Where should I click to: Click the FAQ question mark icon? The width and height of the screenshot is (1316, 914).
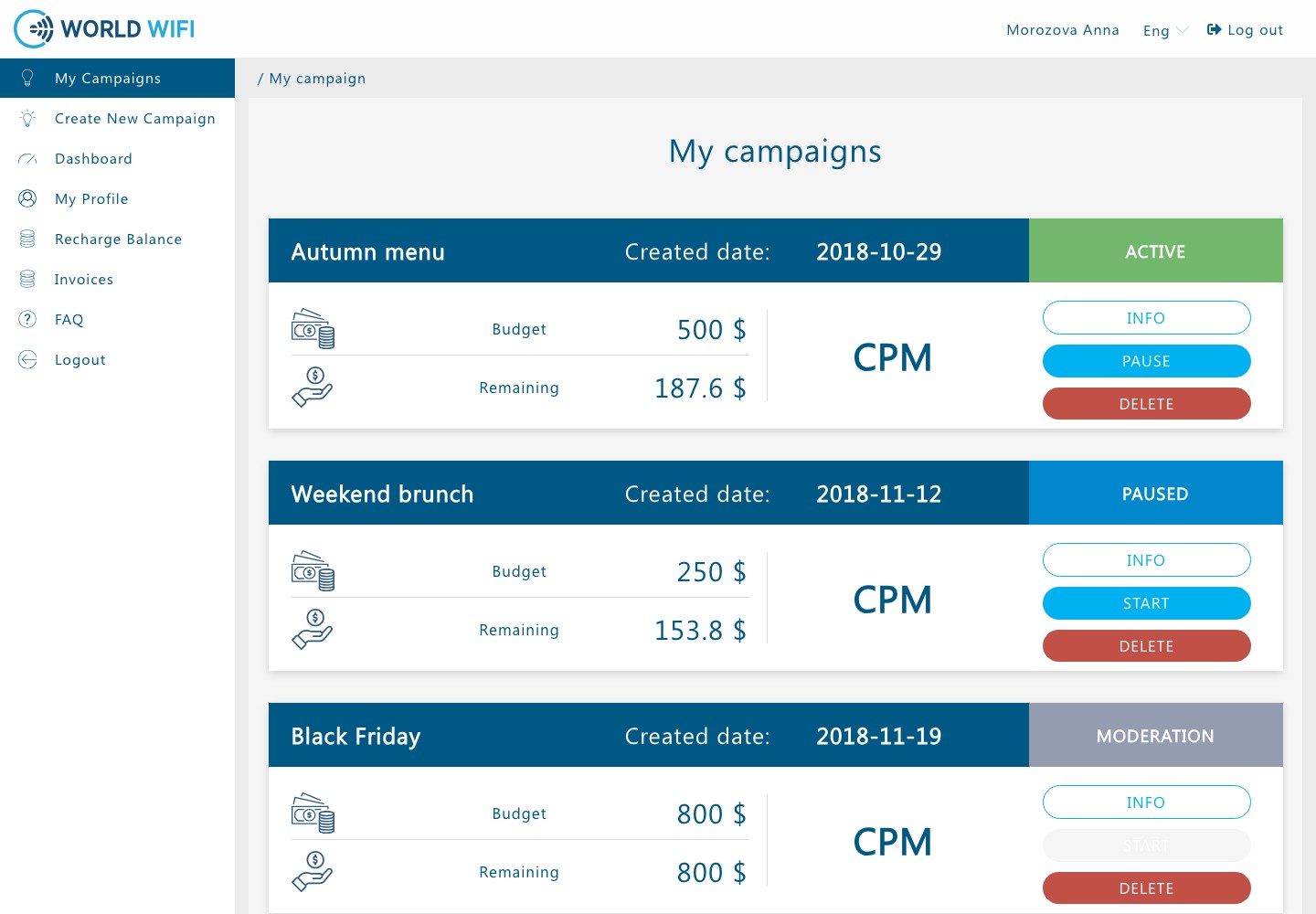coord(27,320)
